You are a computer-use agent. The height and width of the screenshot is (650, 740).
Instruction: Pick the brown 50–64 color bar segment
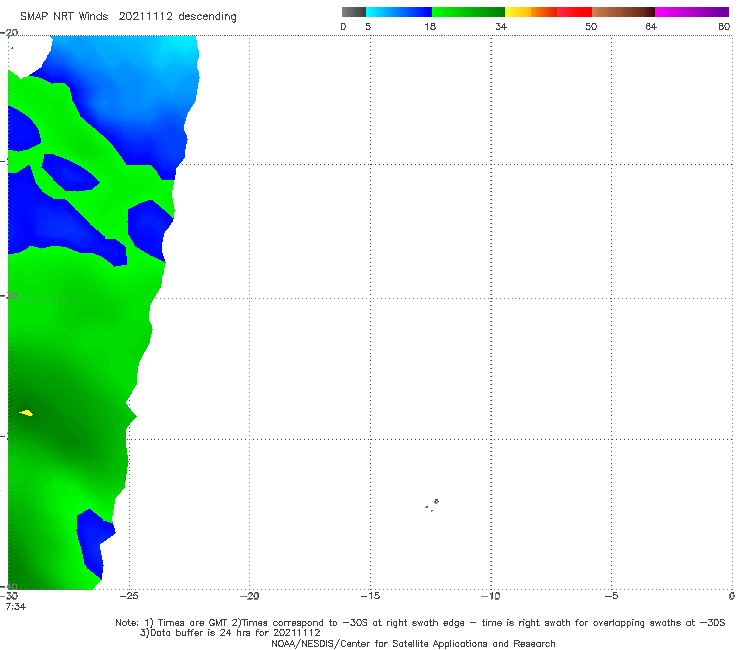pyautogui.click(x=623, y=12)
